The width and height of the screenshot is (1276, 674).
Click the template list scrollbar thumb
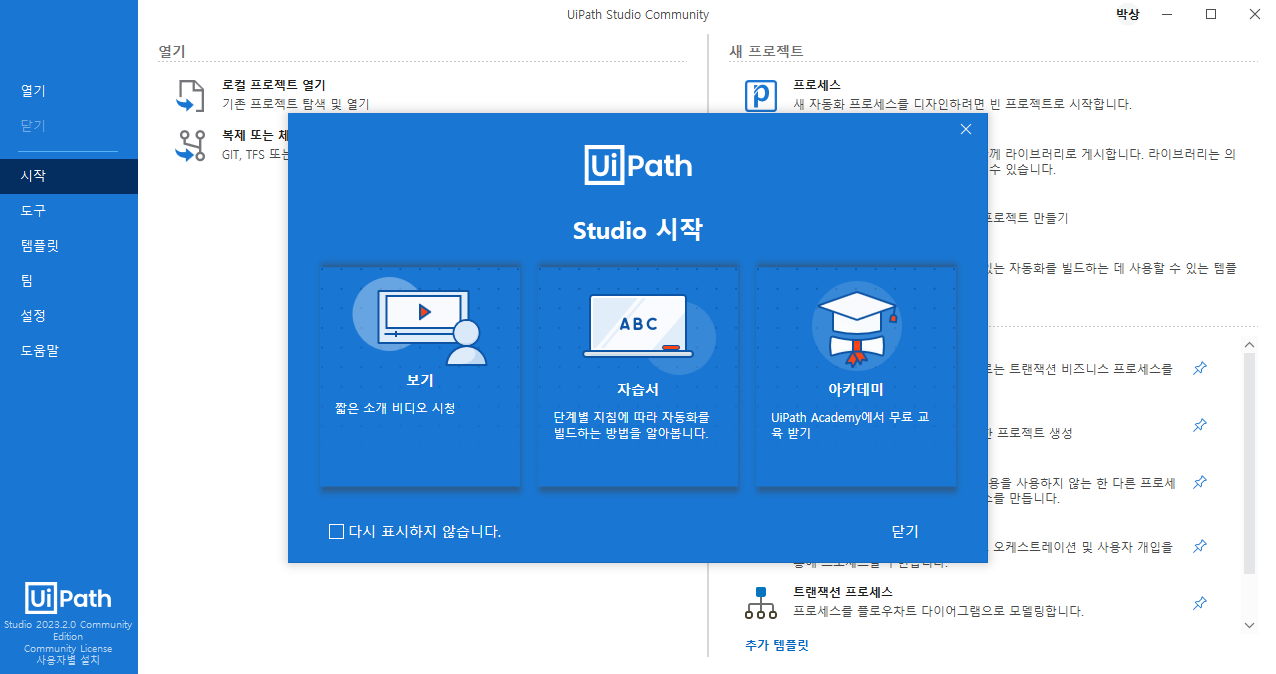(1249, 463)
